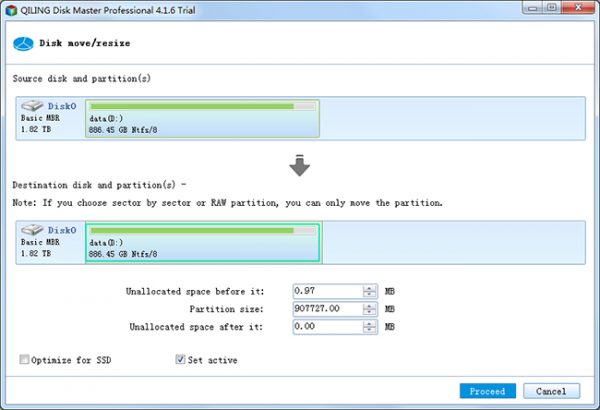The height and width of the screenshot is (410, 600).
Task: Minimize the QILING Disk Master window
Action: [533, 8]
